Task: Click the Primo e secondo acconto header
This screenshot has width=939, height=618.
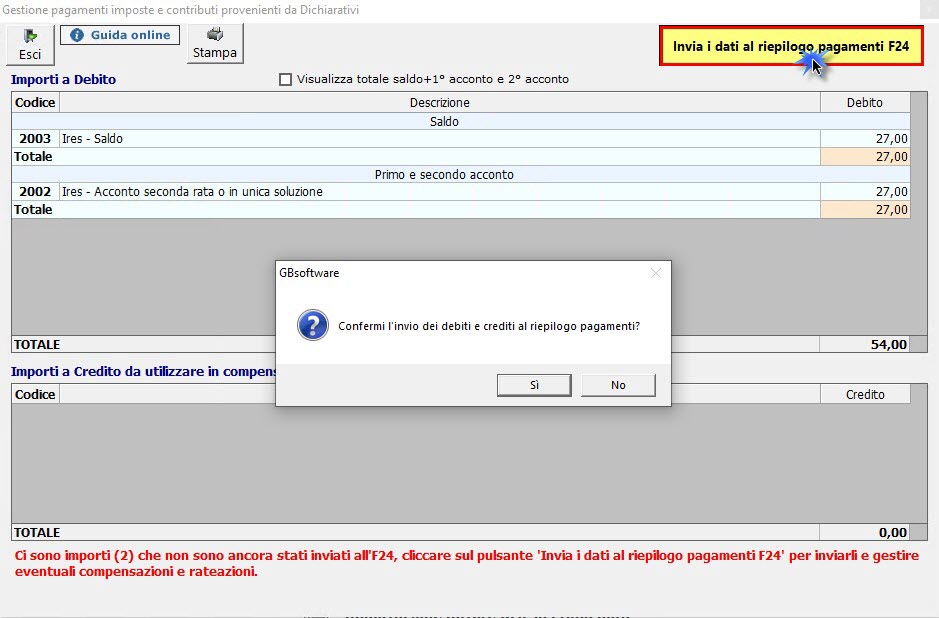Action: 461,174
